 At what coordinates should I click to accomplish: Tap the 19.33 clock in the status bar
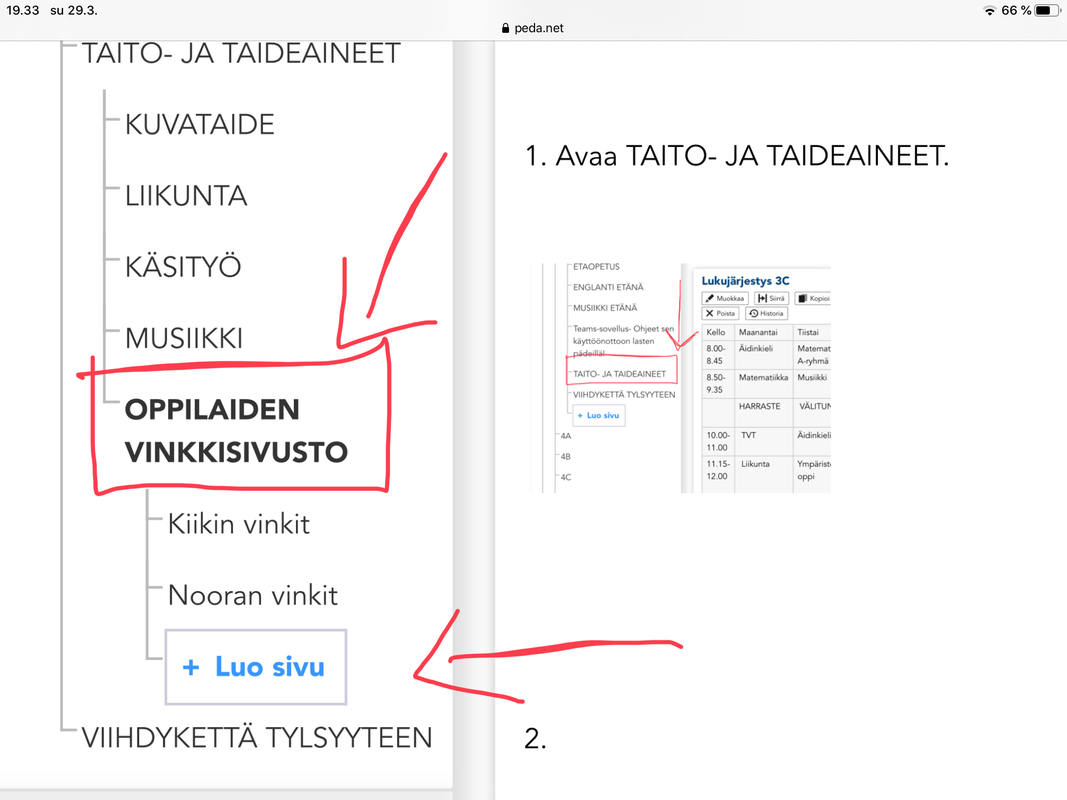[x=20, y=10]
